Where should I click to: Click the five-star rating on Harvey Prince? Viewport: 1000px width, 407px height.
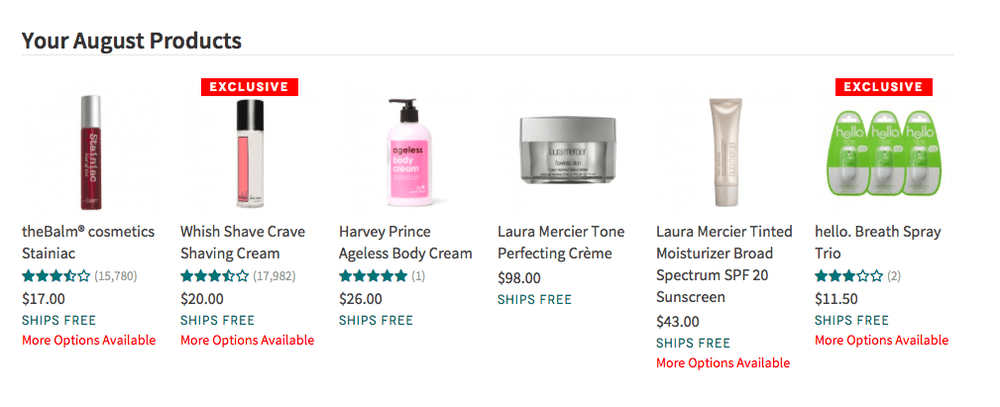373,276
